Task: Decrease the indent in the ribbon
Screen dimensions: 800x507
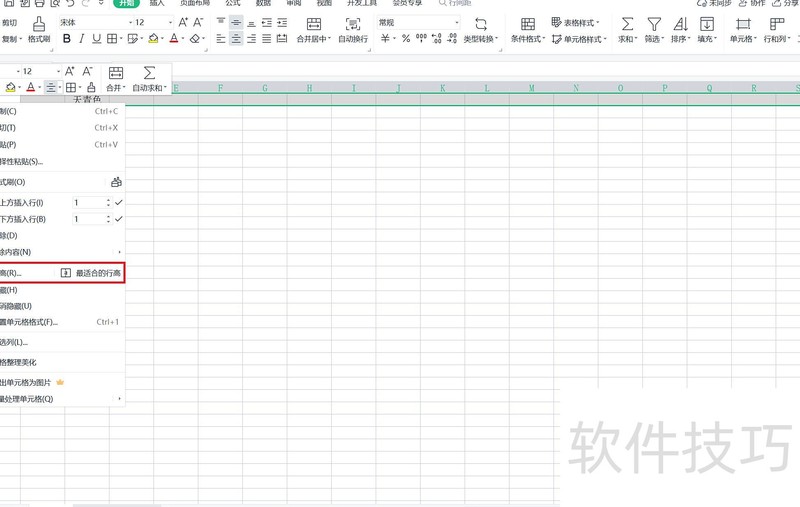Action: point(266,22)
